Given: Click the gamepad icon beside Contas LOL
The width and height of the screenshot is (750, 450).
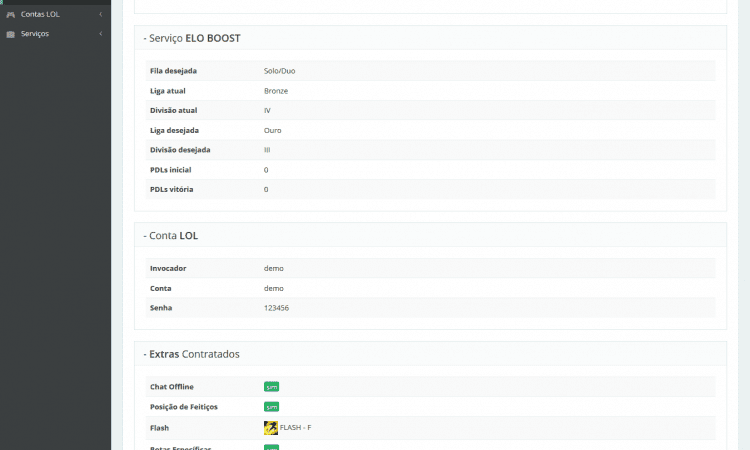Looking at the screenshot, I should (x=11, y=15).
